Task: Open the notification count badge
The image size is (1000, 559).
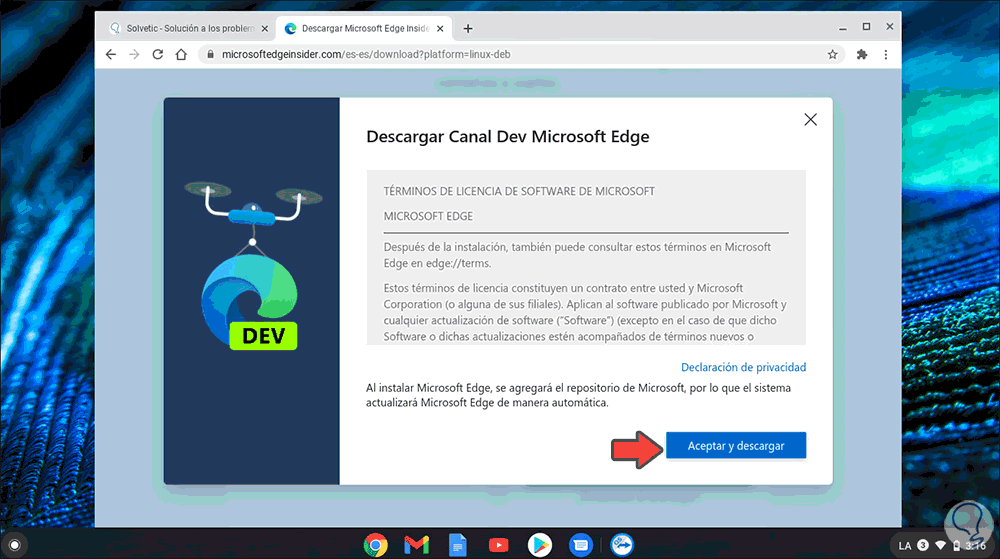Action: click(923, 545)
